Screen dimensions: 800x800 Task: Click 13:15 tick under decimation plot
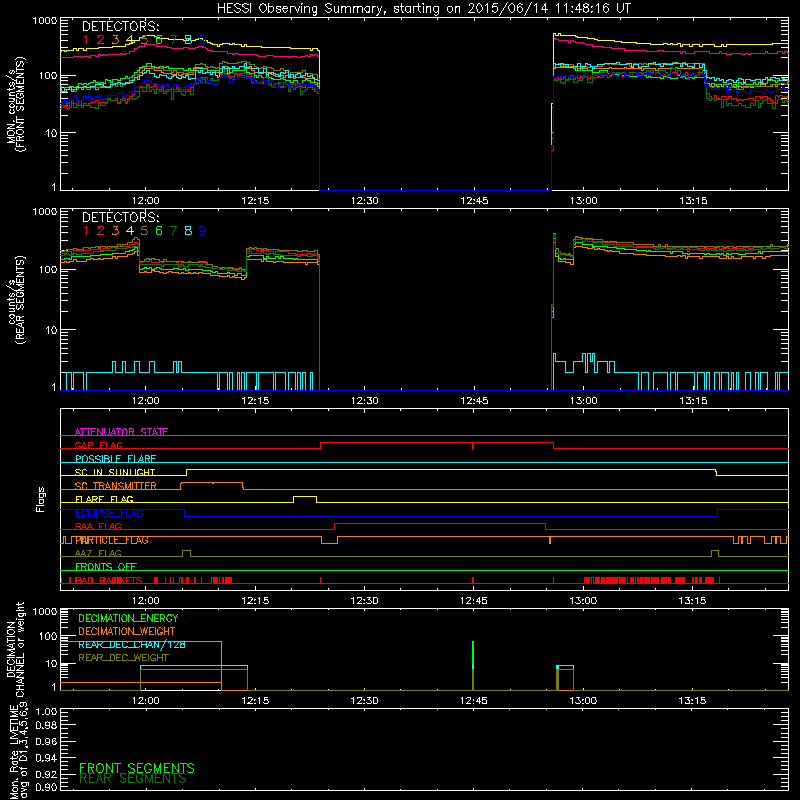click(693, 701)
